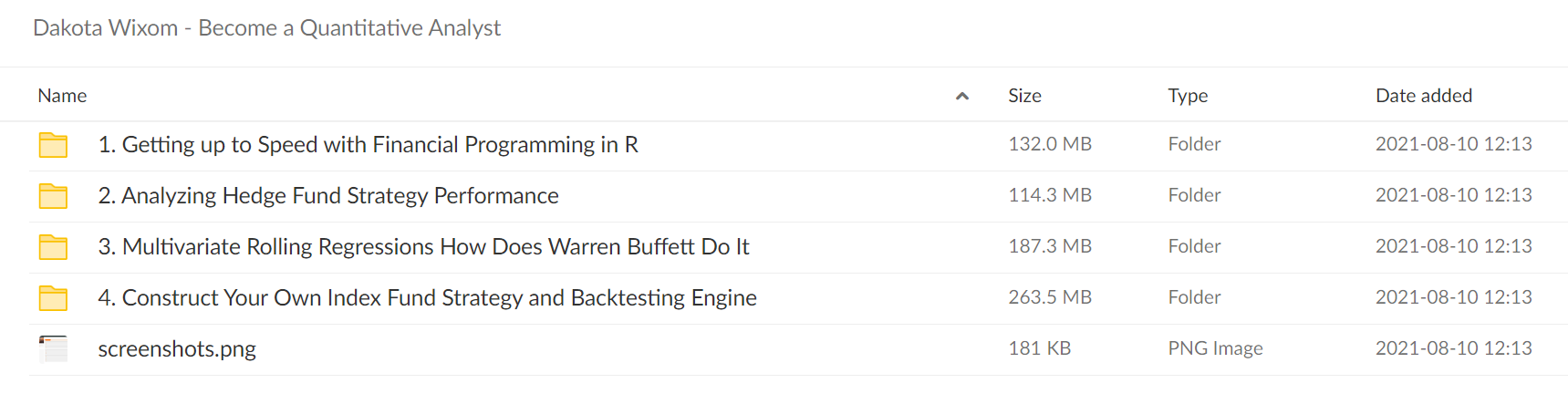Open '1. Getting up to Speed with Financial Programming in R'
Viewport: 1568px width, 404px height.
click(368, 145)
